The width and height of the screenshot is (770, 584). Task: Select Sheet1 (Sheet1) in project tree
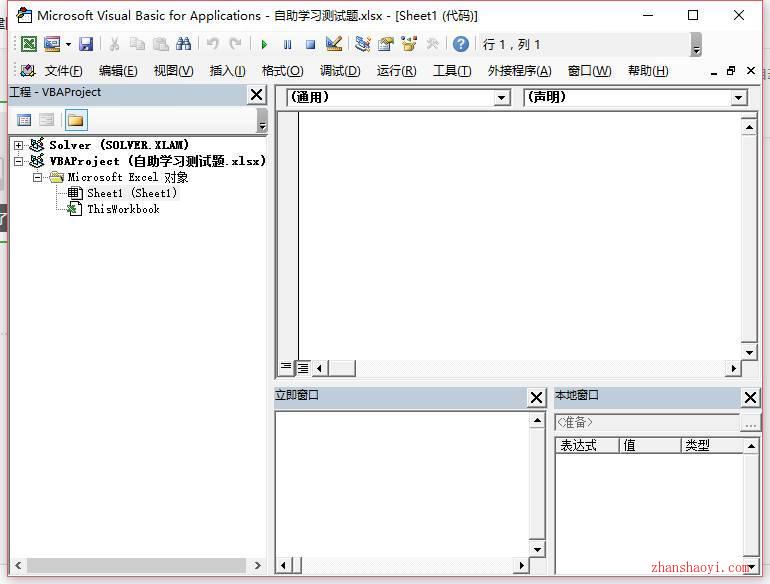point(132,193)
